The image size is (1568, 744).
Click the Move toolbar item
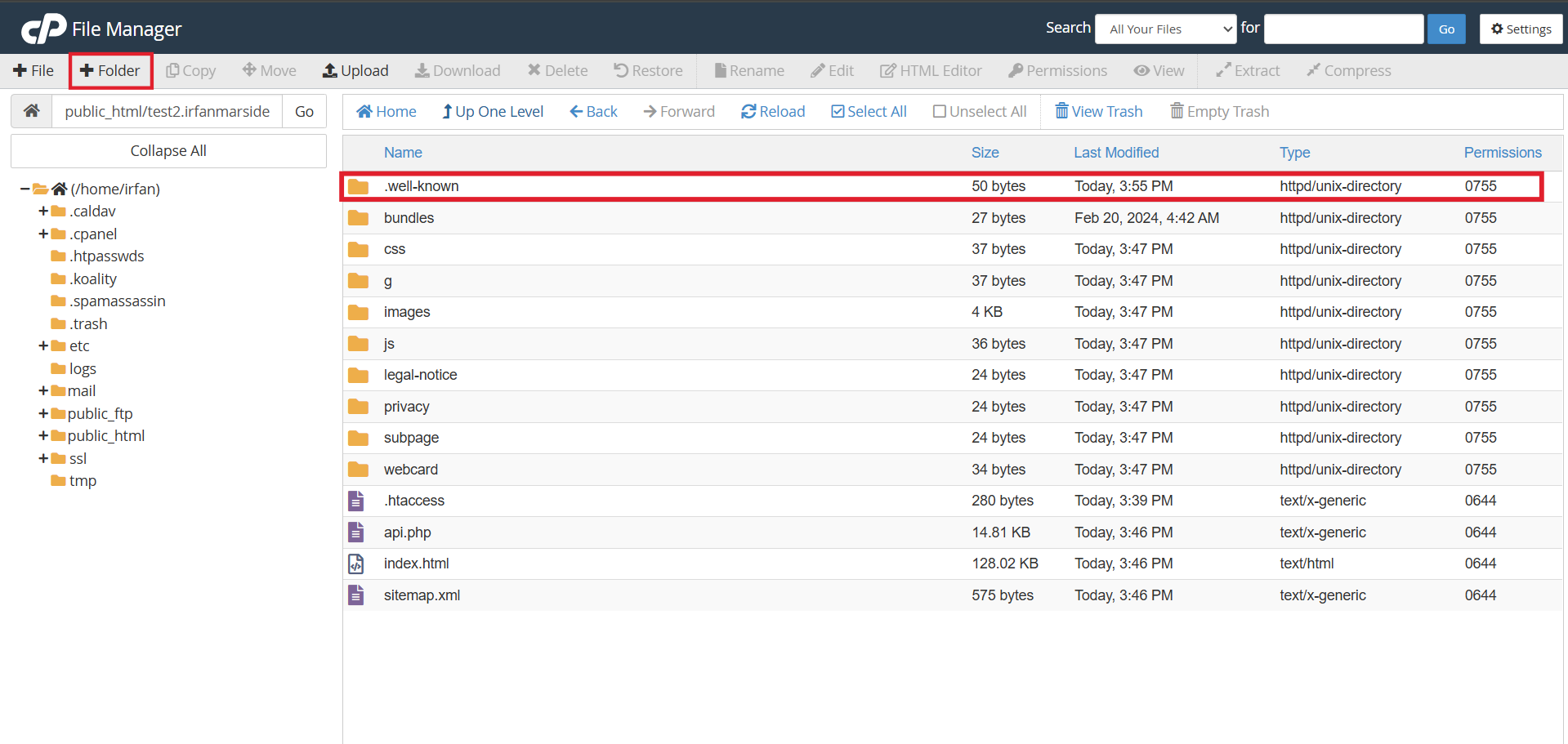pos(270,71)
